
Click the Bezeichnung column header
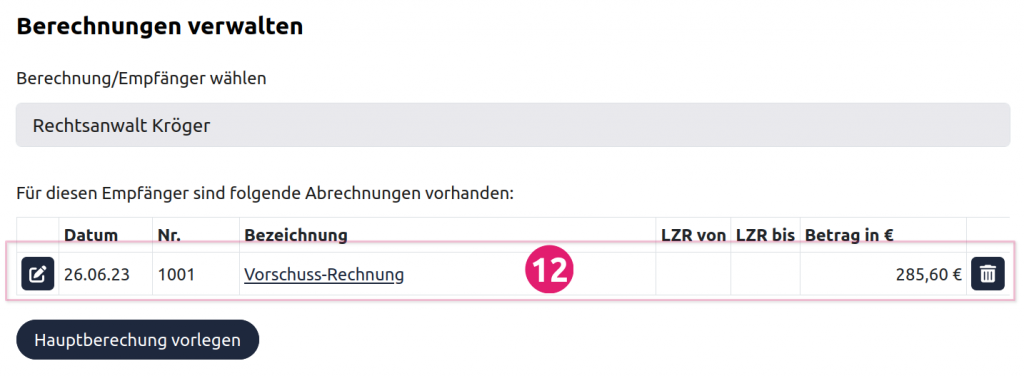[x=296, y=236]
